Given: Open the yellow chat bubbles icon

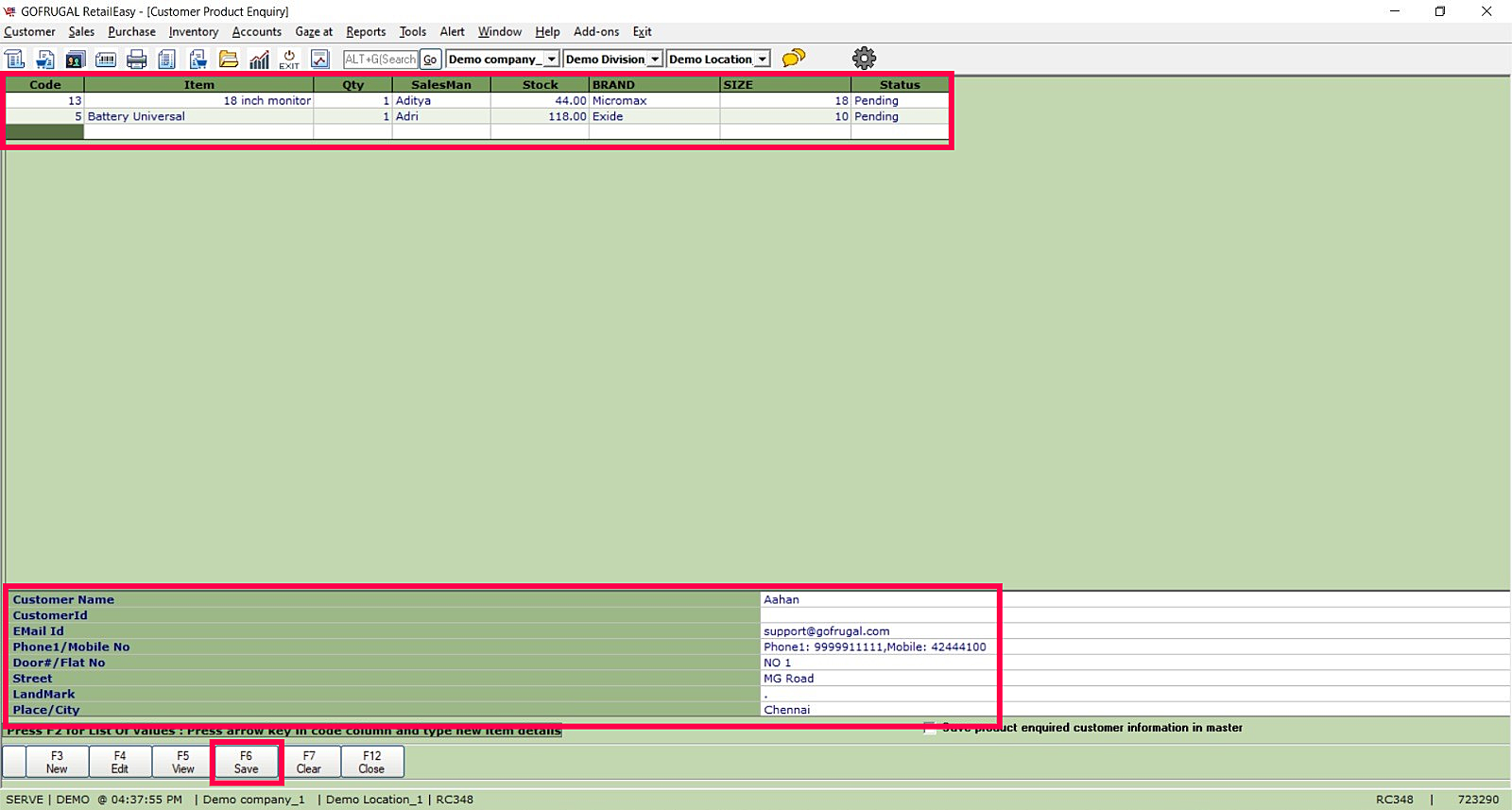Looking at the screenshot, I should (794, 59).
